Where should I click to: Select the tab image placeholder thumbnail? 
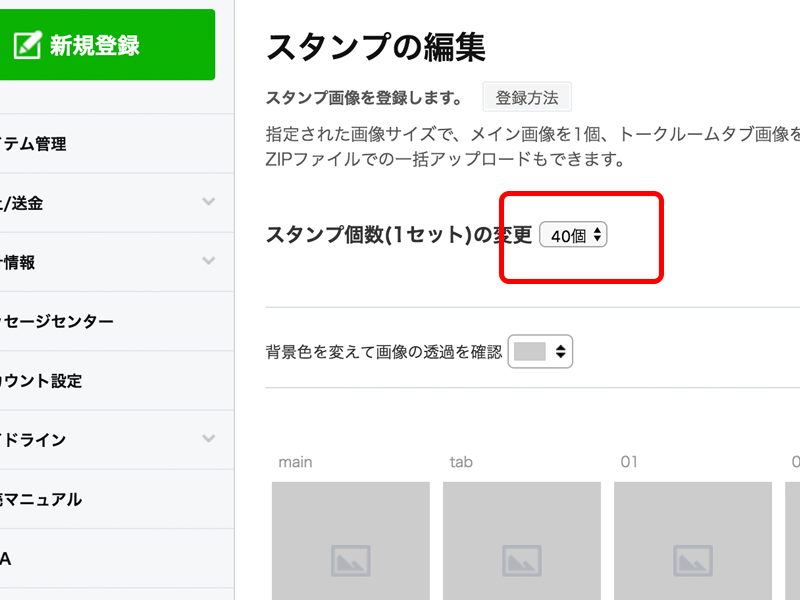click(x=521, y=541)
